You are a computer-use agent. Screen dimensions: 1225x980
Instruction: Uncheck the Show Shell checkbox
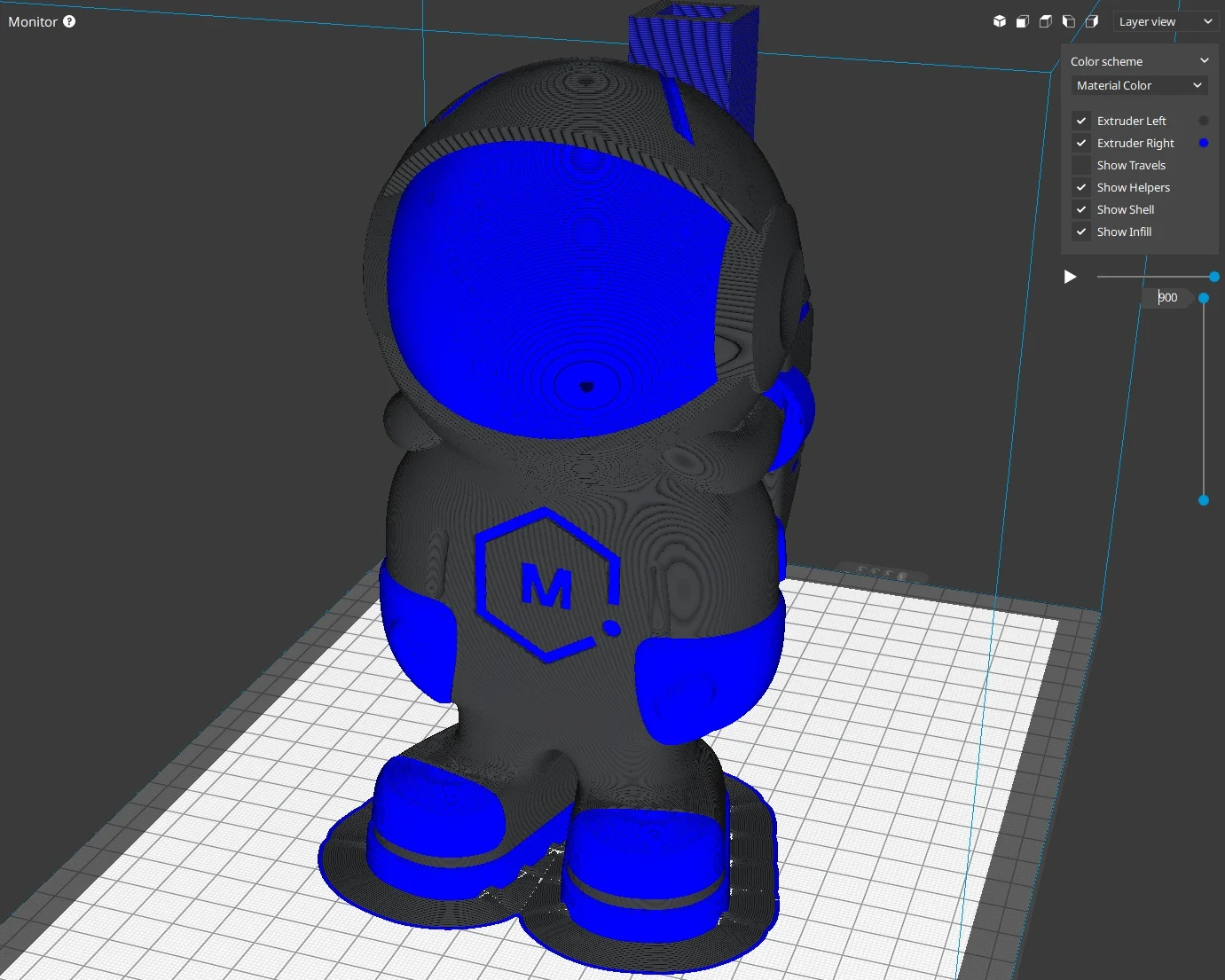point(1081,209)
